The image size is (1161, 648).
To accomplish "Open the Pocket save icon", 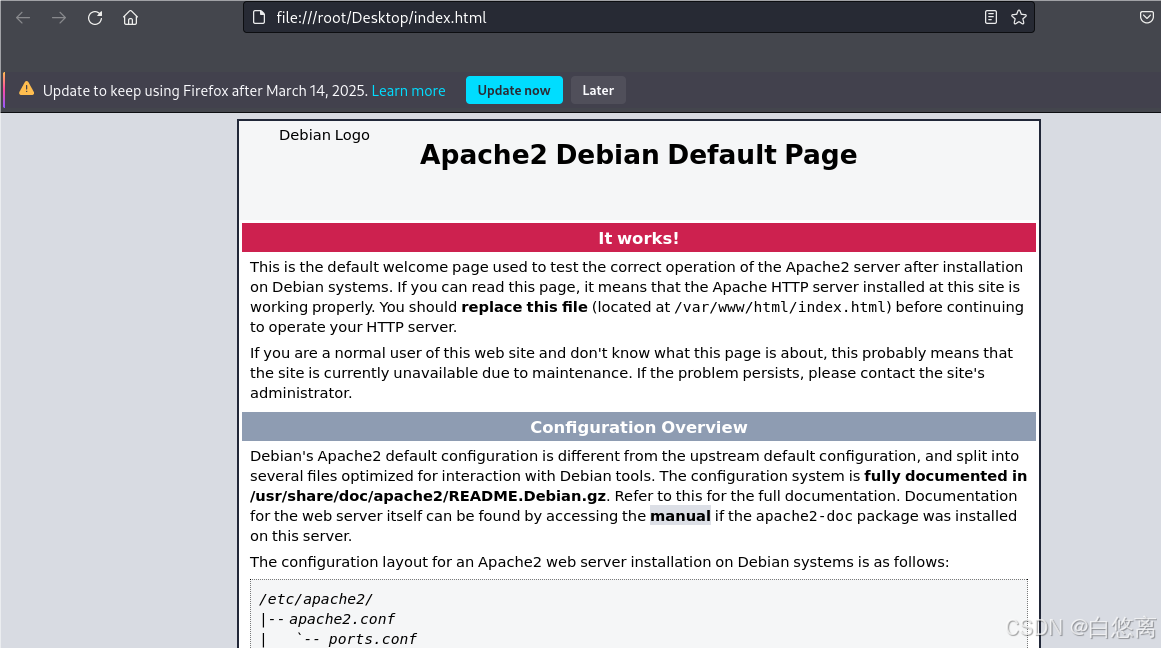I will (1146, 17).
